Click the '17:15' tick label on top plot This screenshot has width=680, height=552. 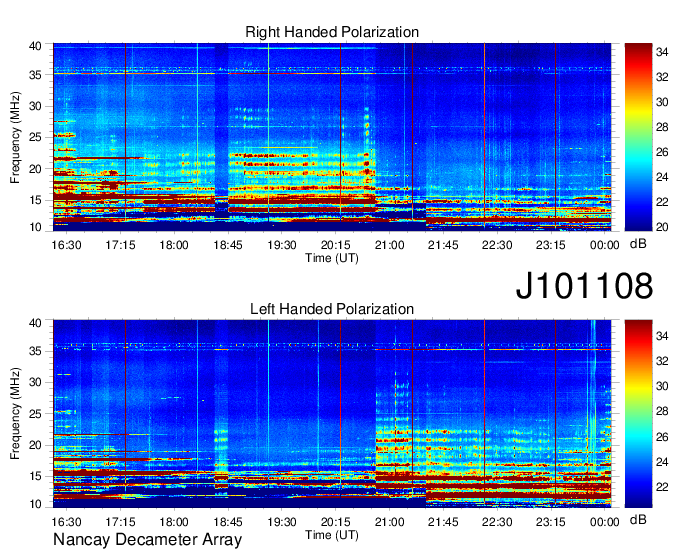click(x=120, y=245)
